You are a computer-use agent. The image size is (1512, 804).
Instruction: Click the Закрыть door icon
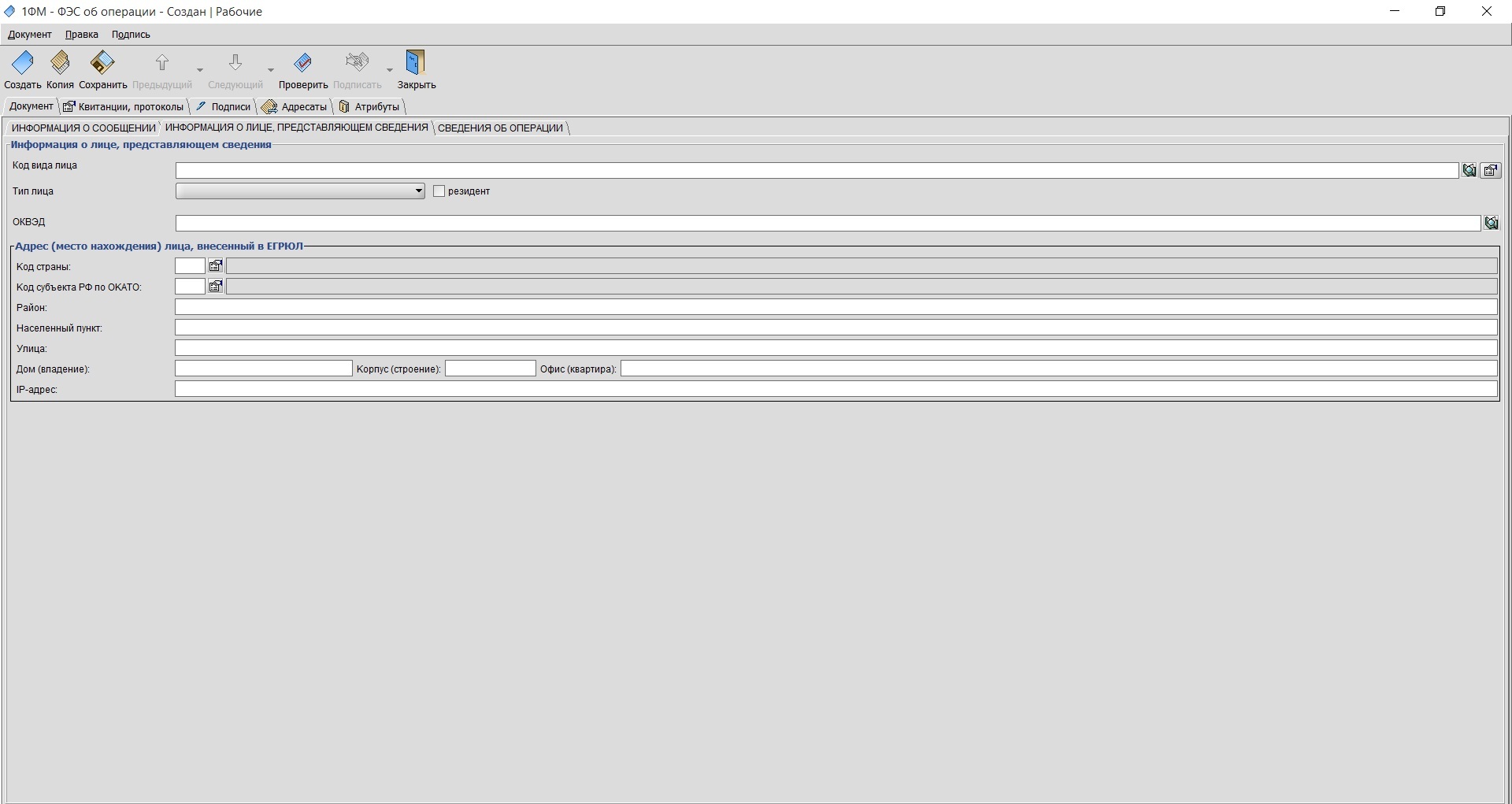416,62
